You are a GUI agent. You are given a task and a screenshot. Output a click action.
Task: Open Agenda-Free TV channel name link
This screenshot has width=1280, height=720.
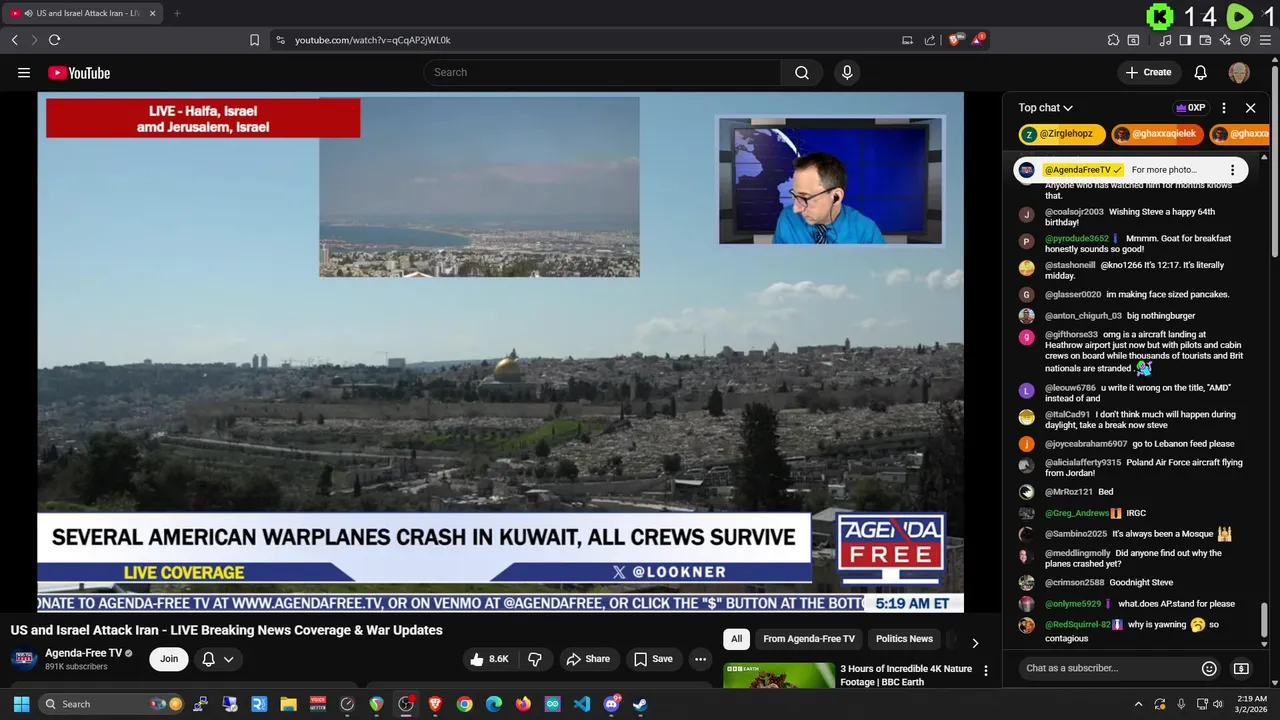(83, 653)
